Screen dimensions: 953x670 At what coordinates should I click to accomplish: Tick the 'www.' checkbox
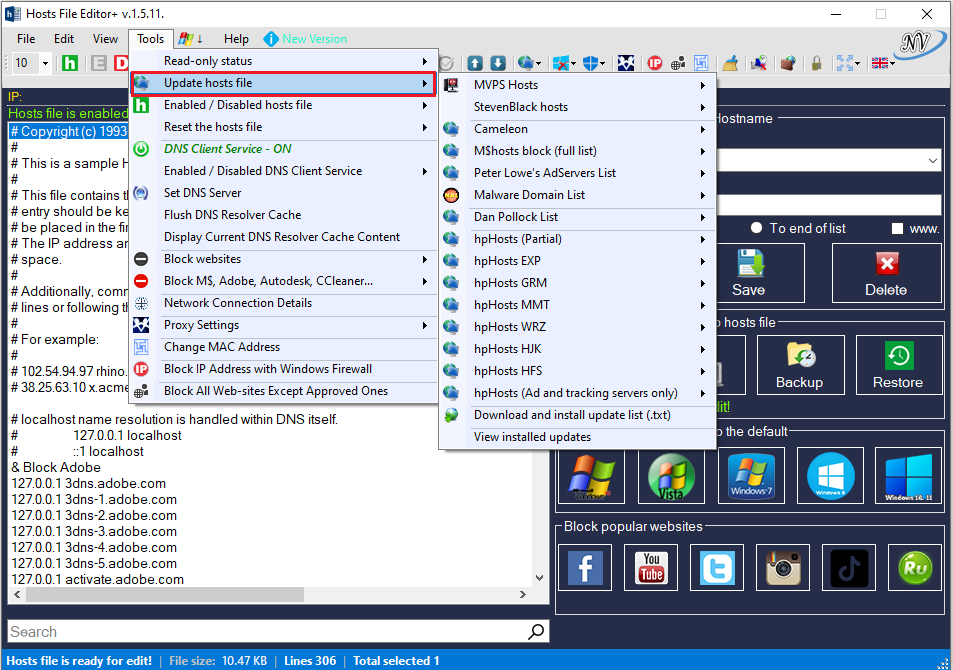[x=897, y=229]
